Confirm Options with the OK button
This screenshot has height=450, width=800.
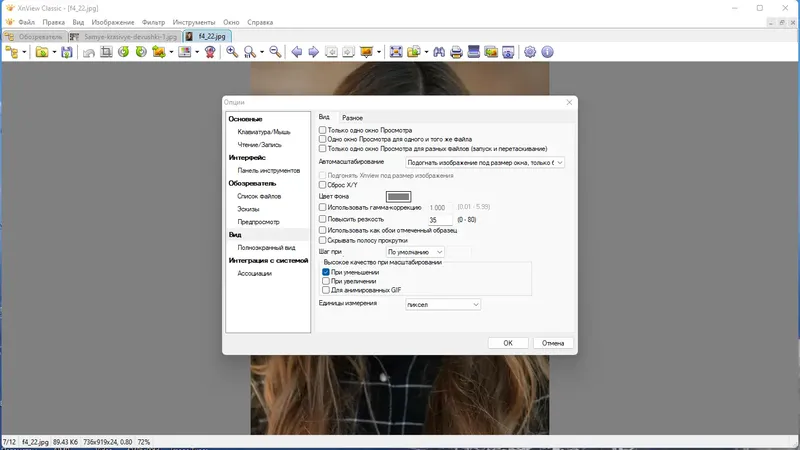point(508,343)
